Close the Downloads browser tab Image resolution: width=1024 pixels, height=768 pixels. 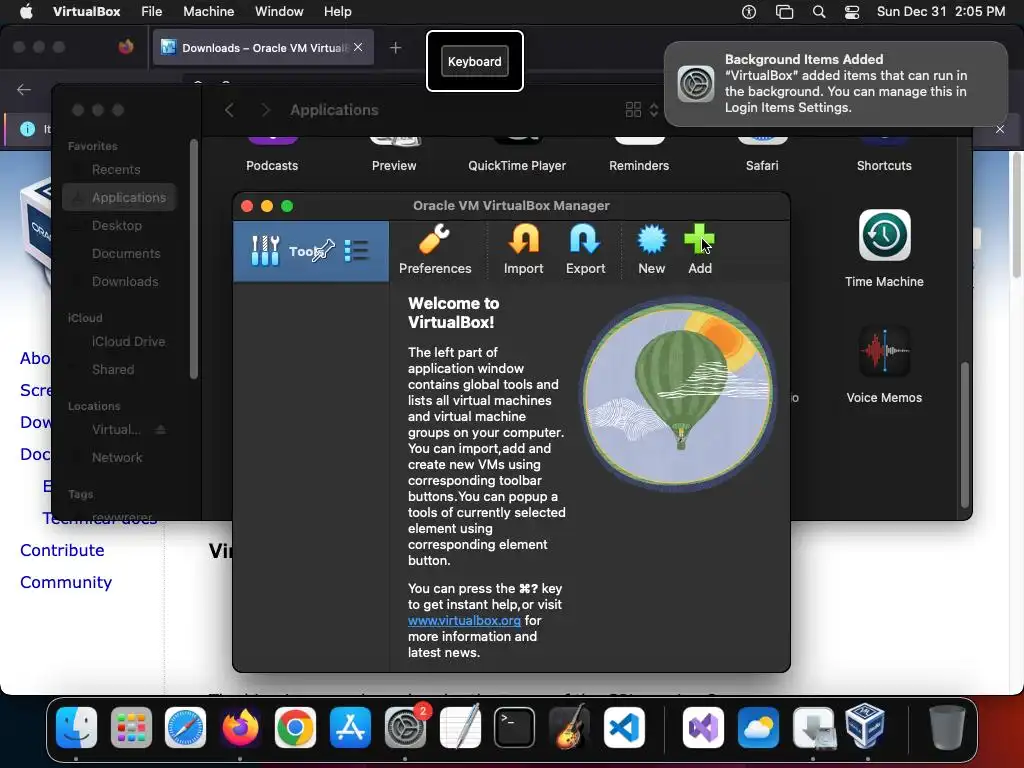[358, 47]
